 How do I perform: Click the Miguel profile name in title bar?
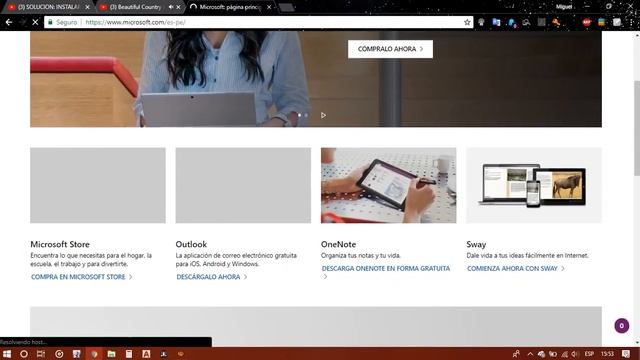point(564,7)
